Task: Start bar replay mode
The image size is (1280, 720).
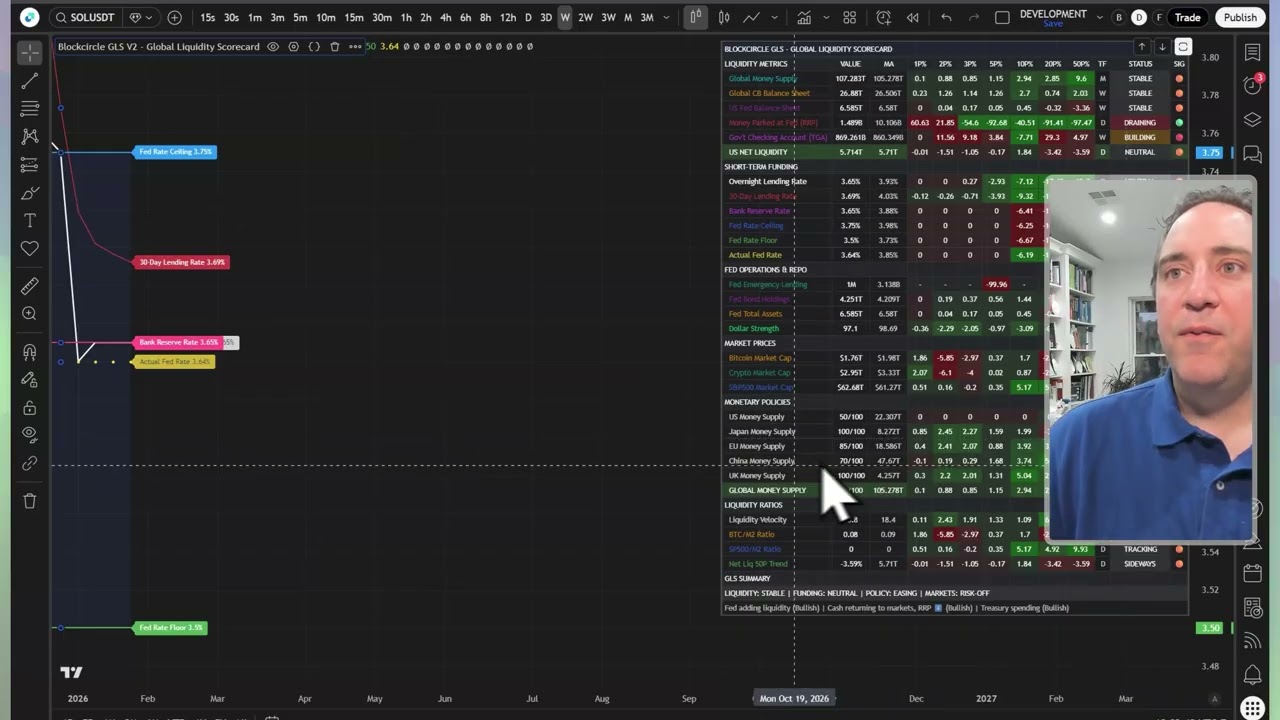Action: pyautogui.click(x=913, y=17)
